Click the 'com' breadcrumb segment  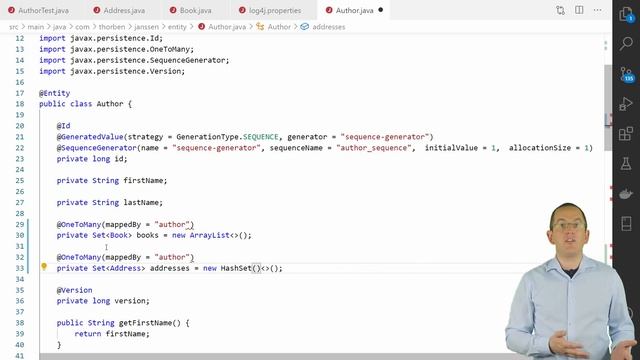pos(82,27)
